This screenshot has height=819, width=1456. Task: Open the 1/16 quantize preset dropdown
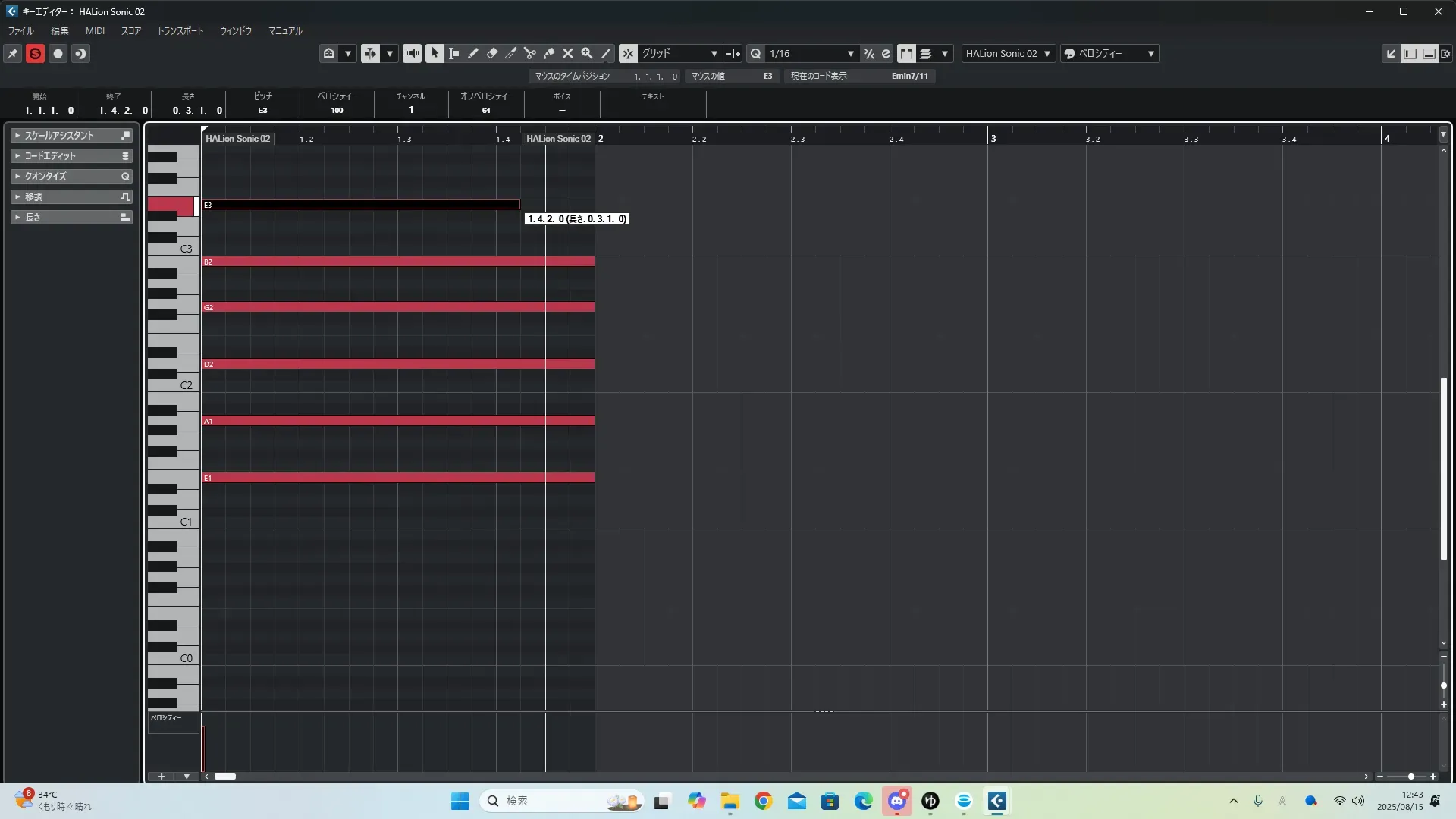point(850,53)
